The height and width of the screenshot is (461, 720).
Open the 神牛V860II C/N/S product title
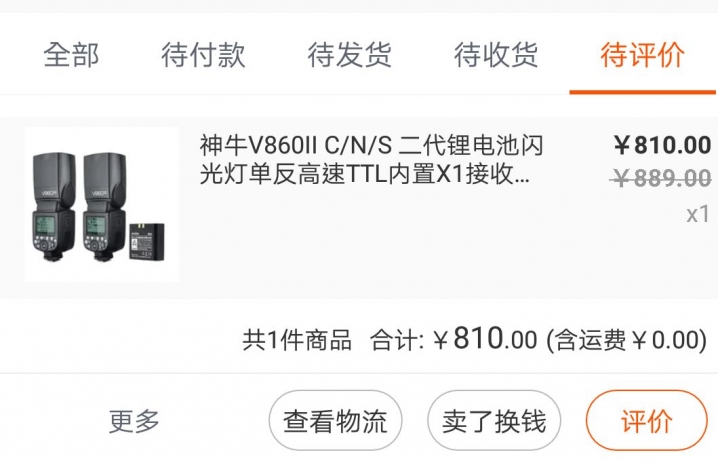[x=371, y=159]
